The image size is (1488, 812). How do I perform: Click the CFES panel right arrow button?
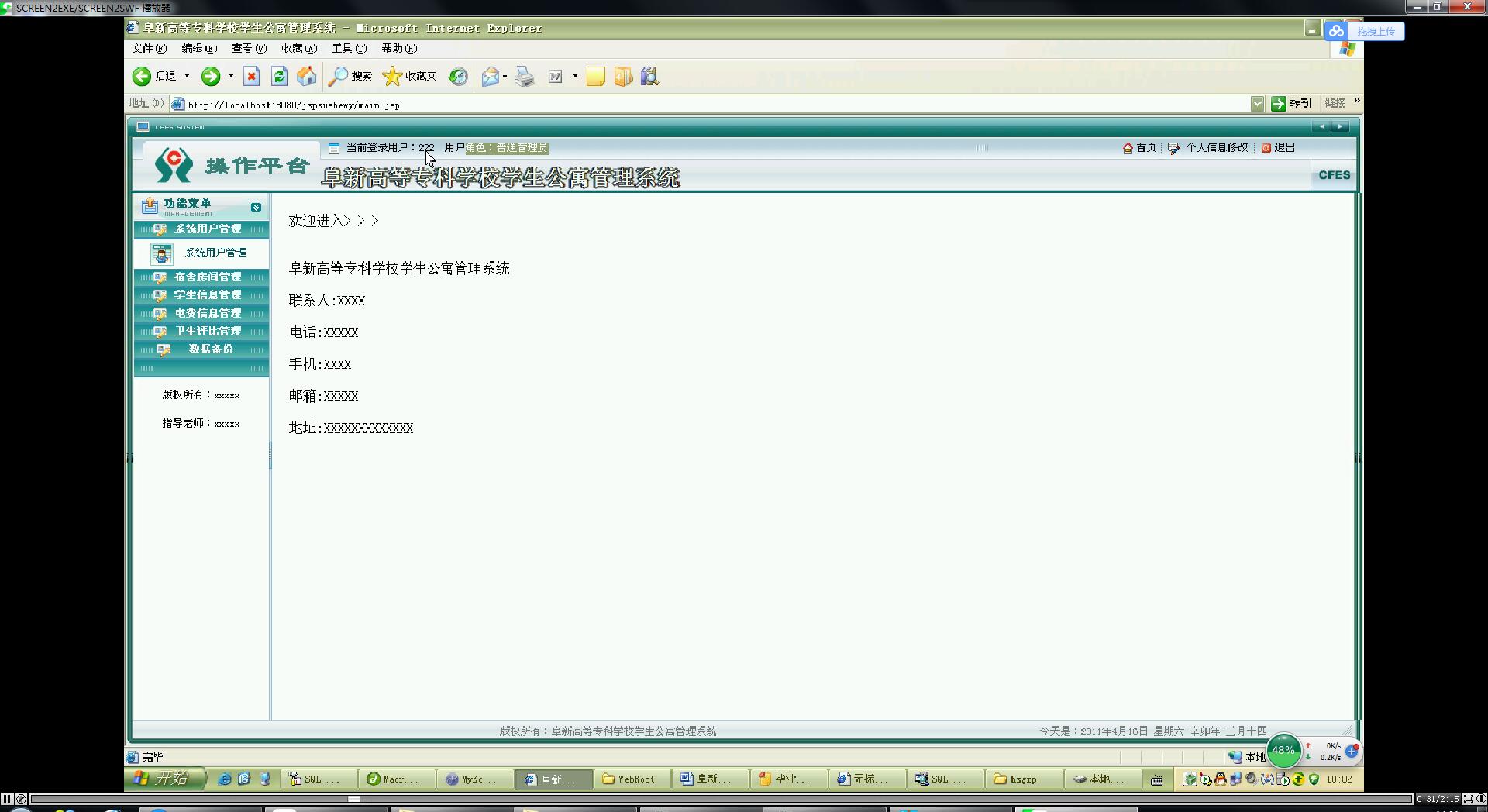click(1341, 126)
